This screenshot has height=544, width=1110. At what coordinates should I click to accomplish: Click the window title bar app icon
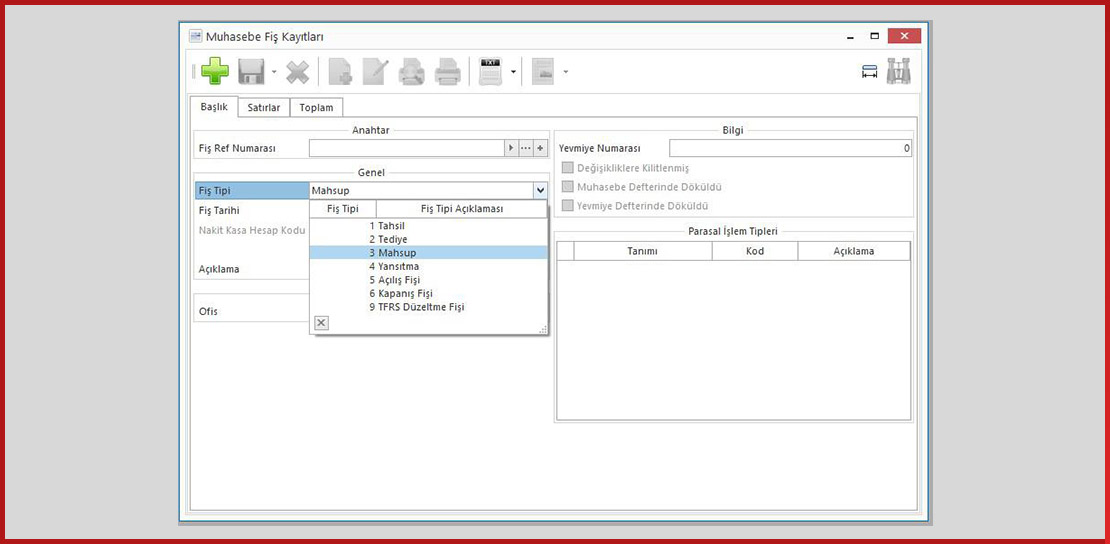point(195,36)
